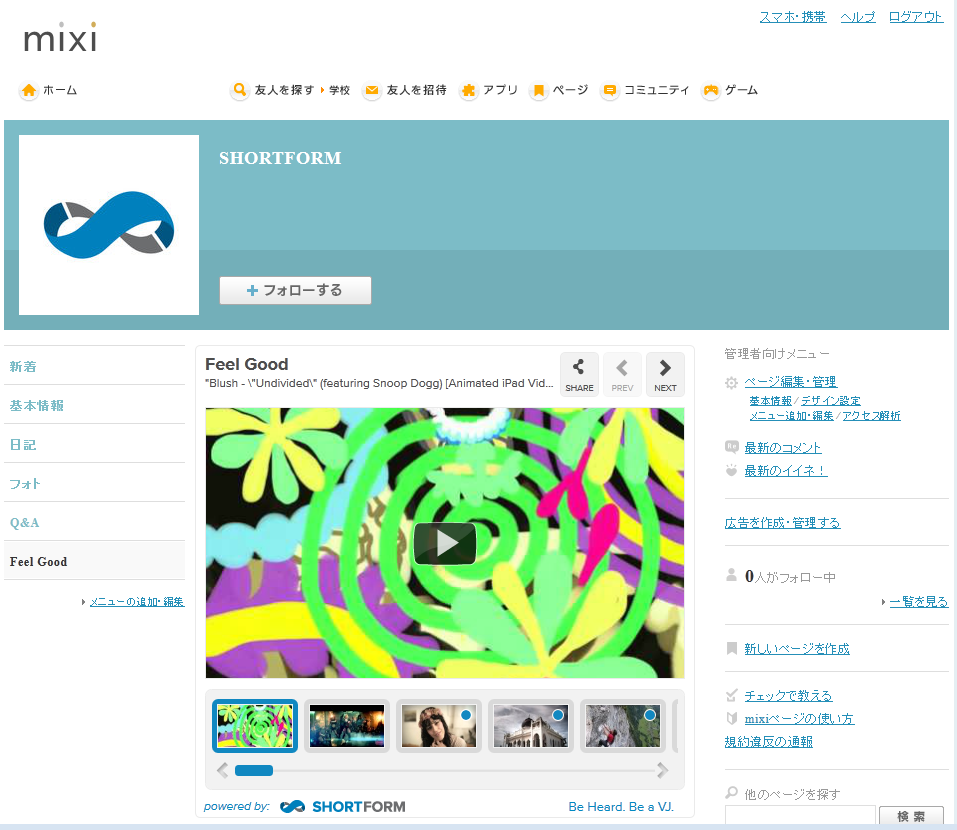Open the アクセス解析 link
The width and height of the screenshot is (957, 830).
872,416
